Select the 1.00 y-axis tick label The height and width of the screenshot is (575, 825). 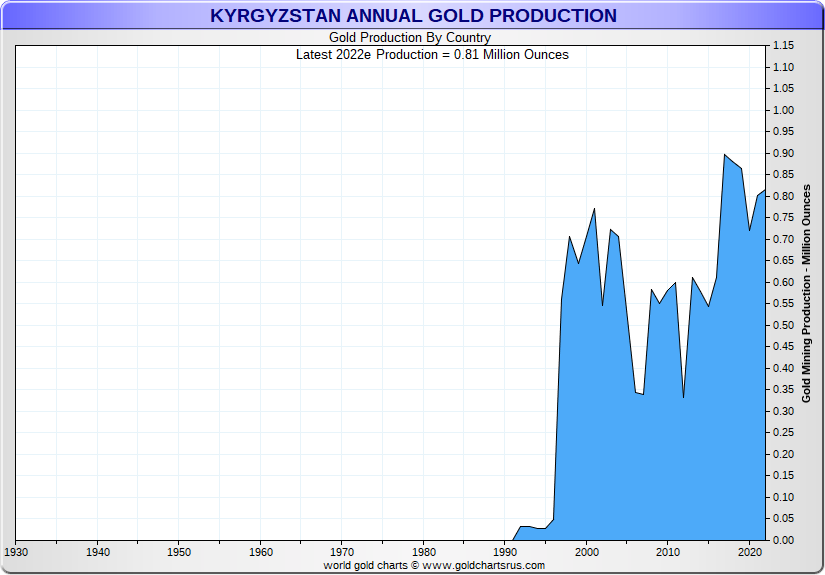pos(783,110)
